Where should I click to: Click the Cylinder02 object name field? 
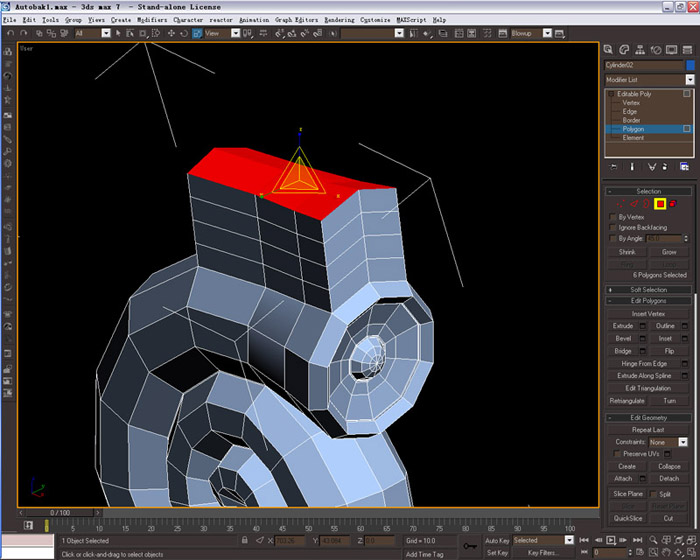coord(643,65)
